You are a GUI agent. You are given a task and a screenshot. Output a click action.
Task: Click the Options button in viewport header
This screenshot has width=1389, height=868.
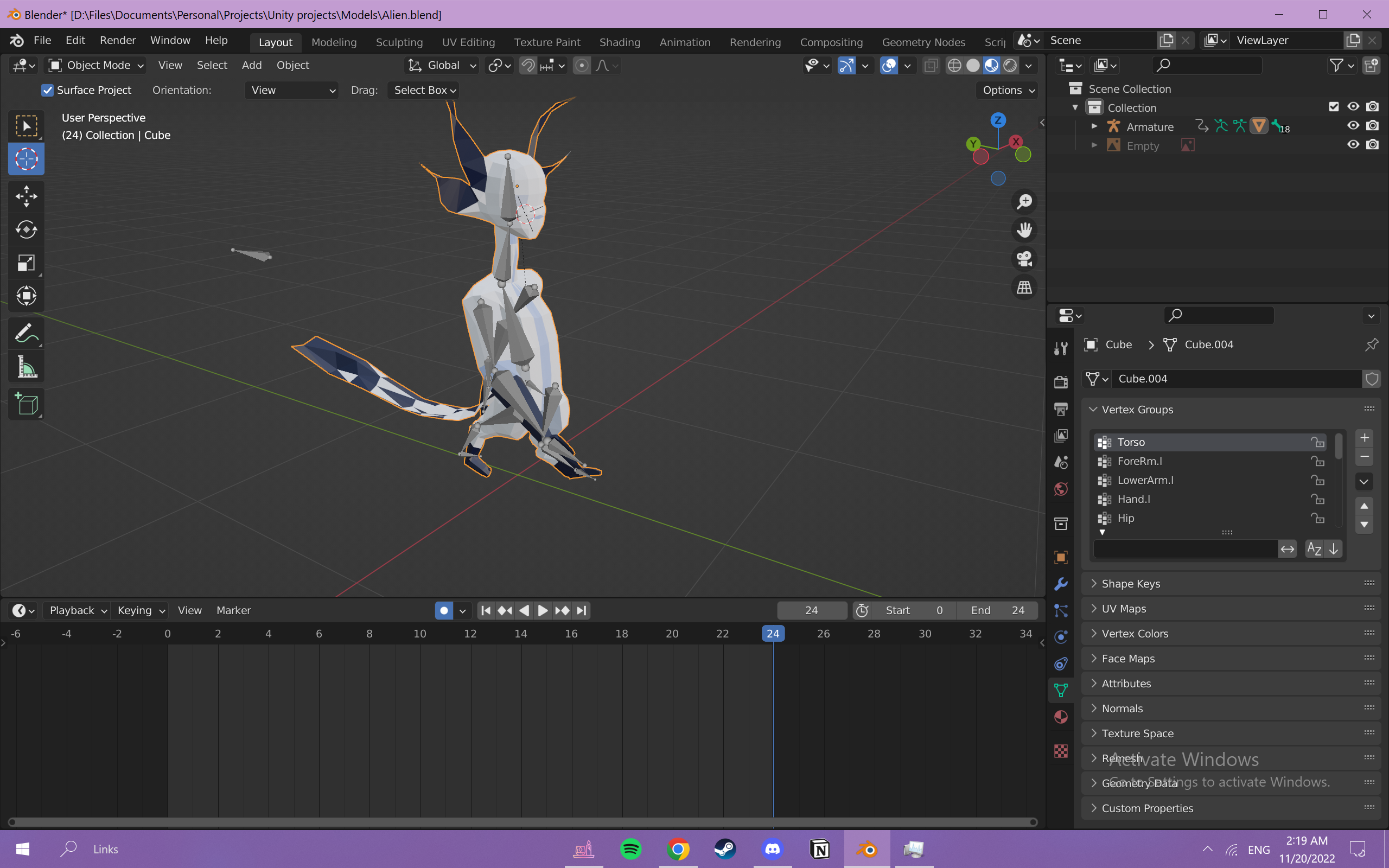point(1008,90)
